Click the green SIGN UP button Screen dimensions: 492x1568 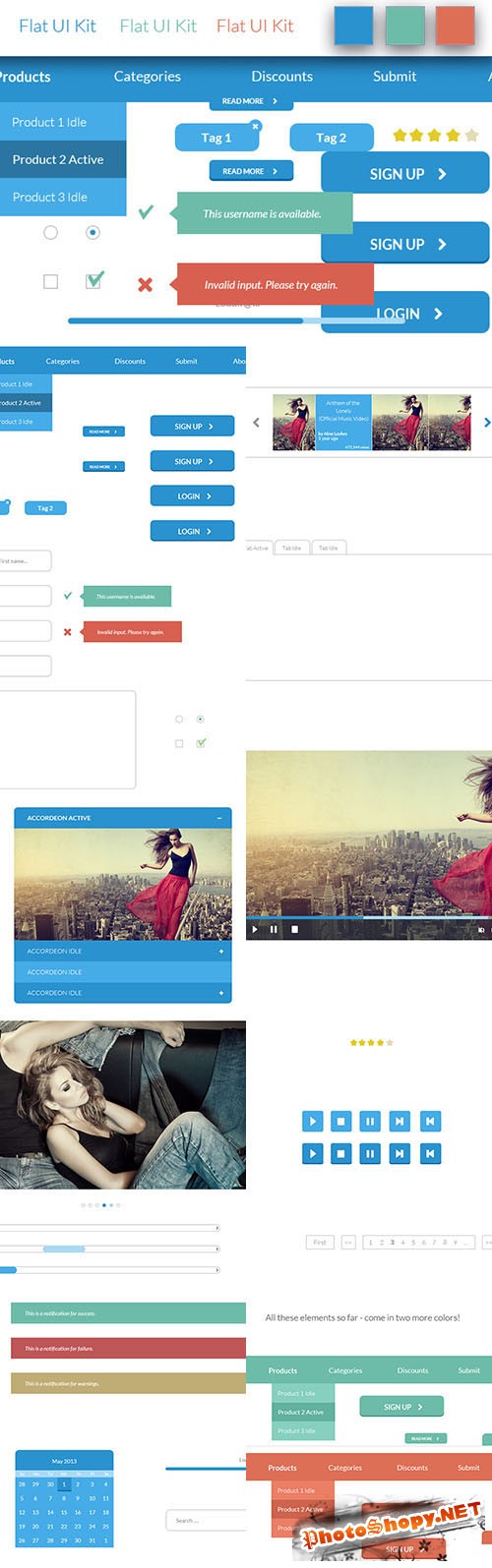[402, 1407]
